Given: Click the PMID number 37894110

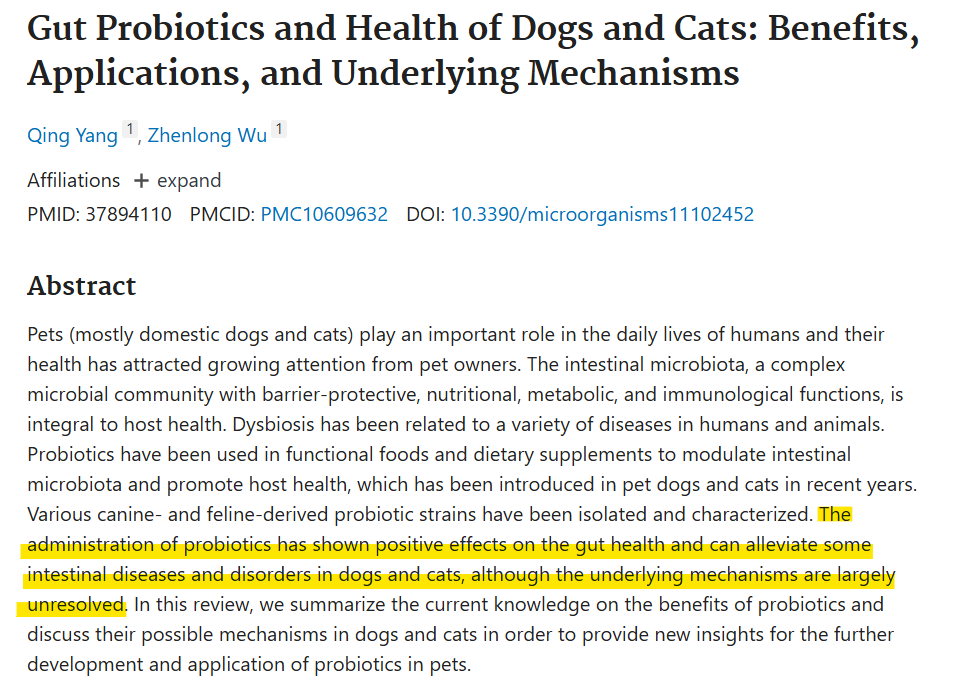Looking at the screenshot, I should tap(128, 214).
